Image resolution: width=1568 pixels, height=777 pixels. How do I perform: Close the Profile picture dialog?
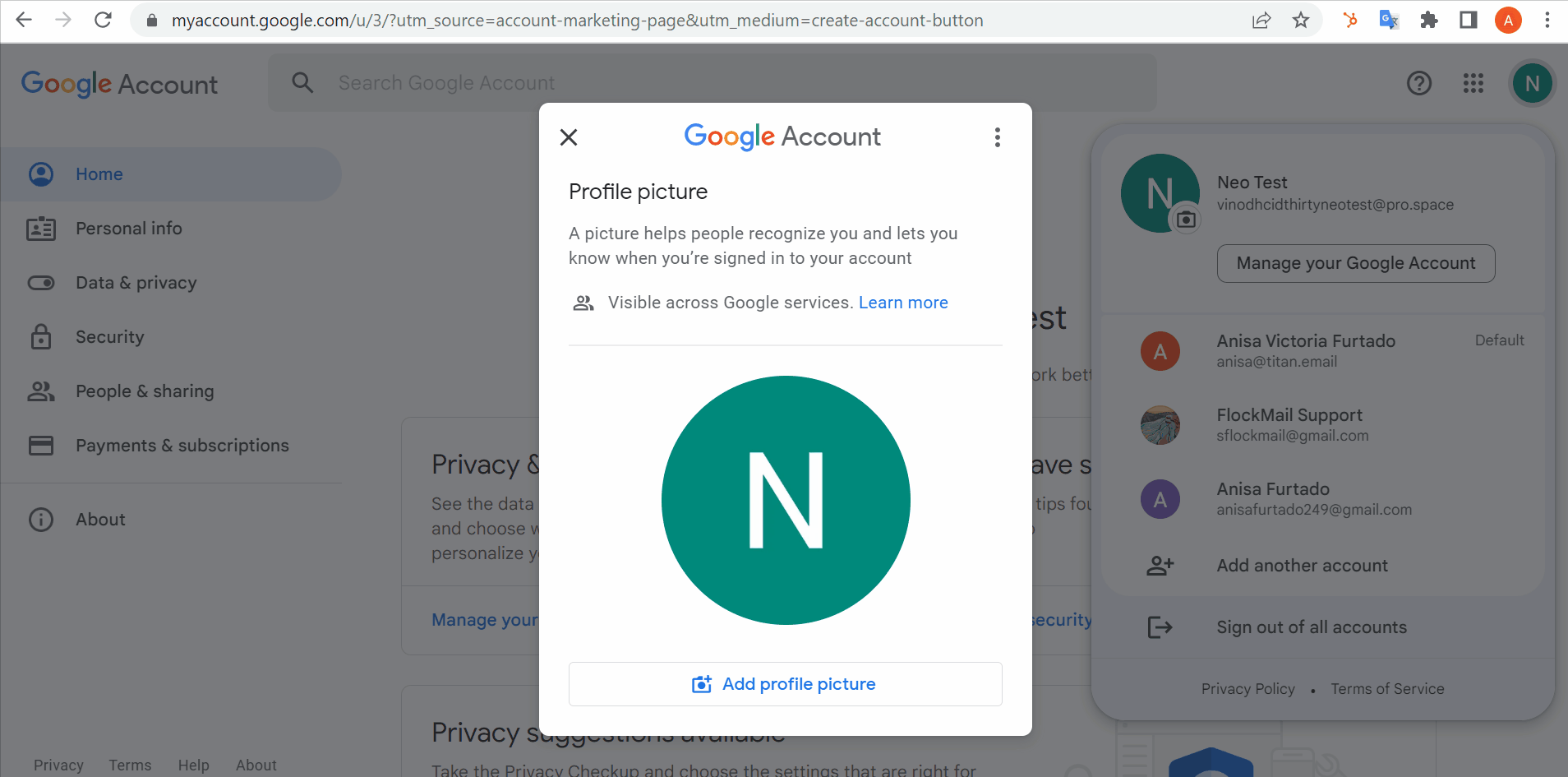(569, 137)
